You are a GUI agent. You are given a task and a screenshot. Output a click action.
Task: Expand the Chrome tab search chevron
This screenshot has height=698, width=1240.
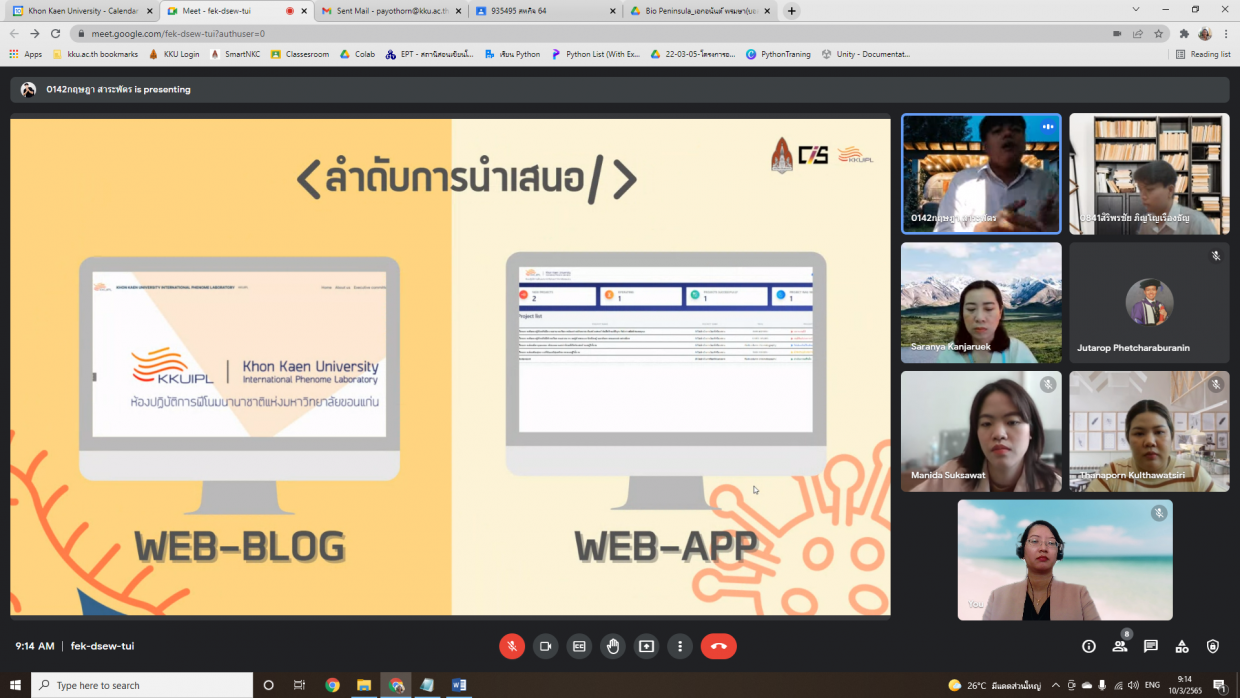click(1136, 10)
